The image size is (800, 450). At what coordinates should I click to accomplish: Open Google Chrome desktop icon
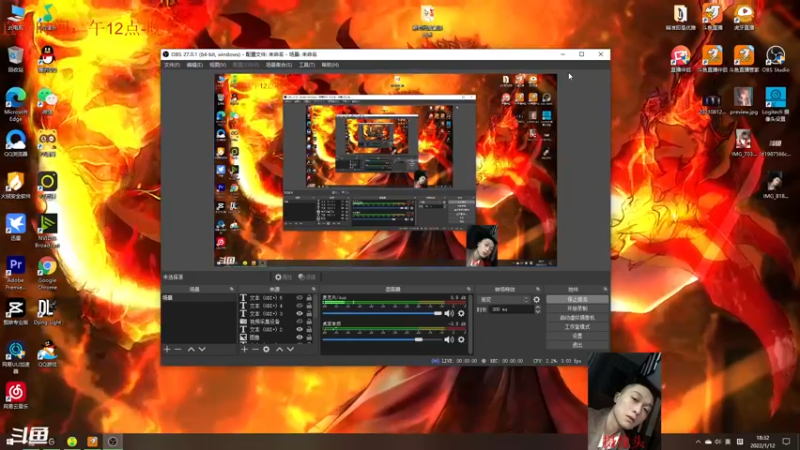(47, 273)
